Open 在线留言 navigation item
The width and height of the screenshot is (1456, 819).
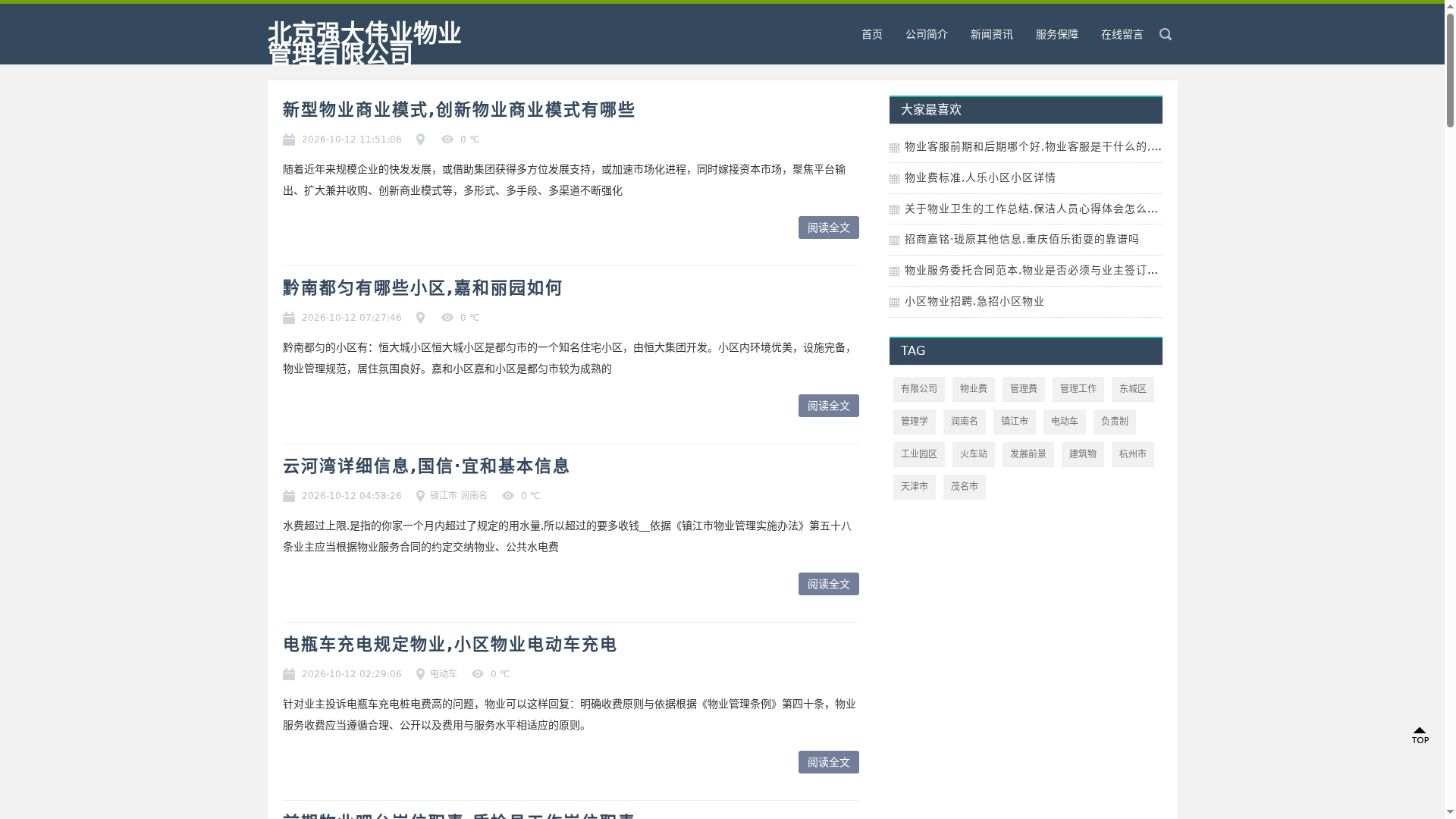tap(1122, 34)
